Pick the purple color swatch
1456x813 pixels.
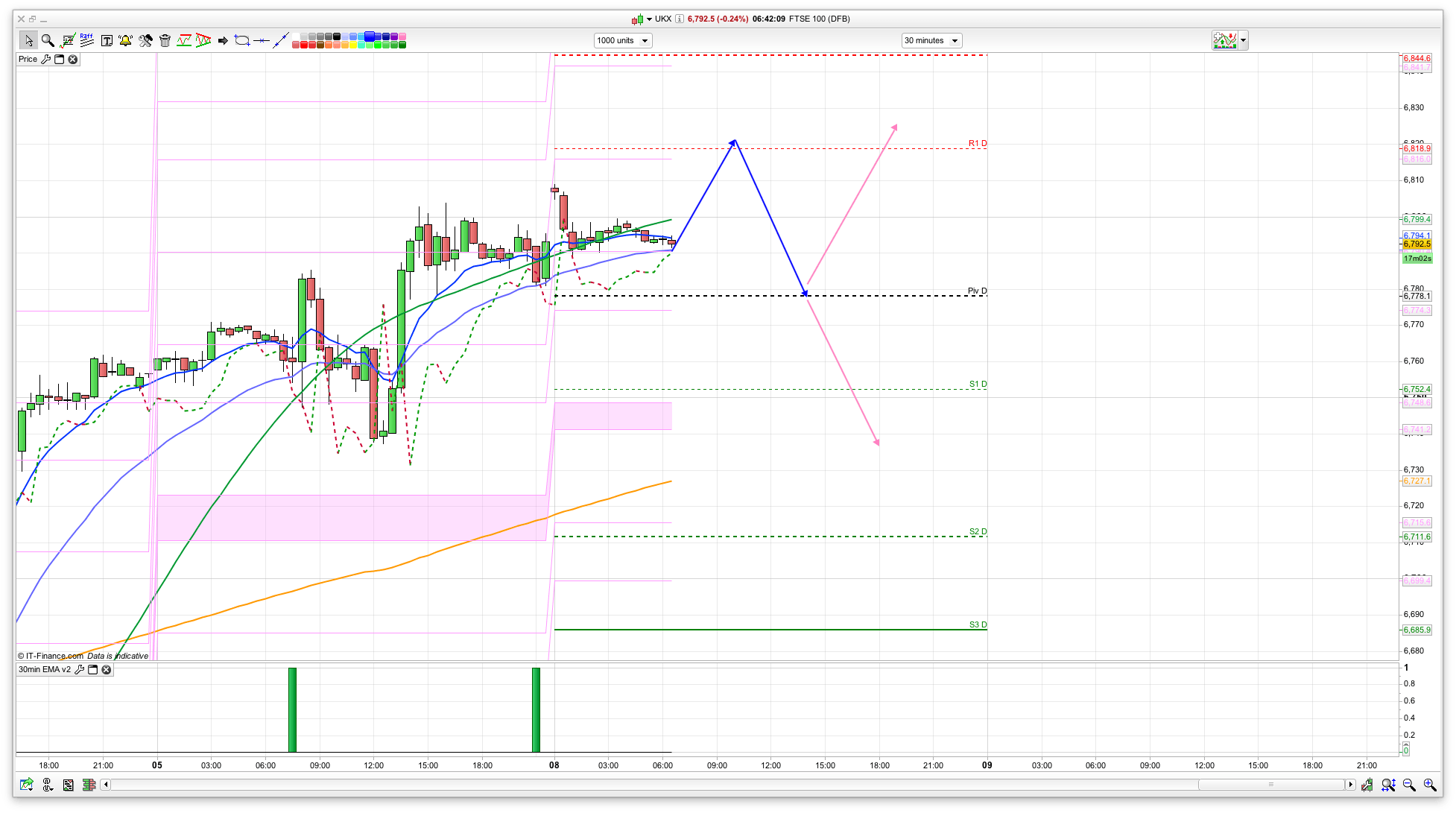tap(393, 36)
